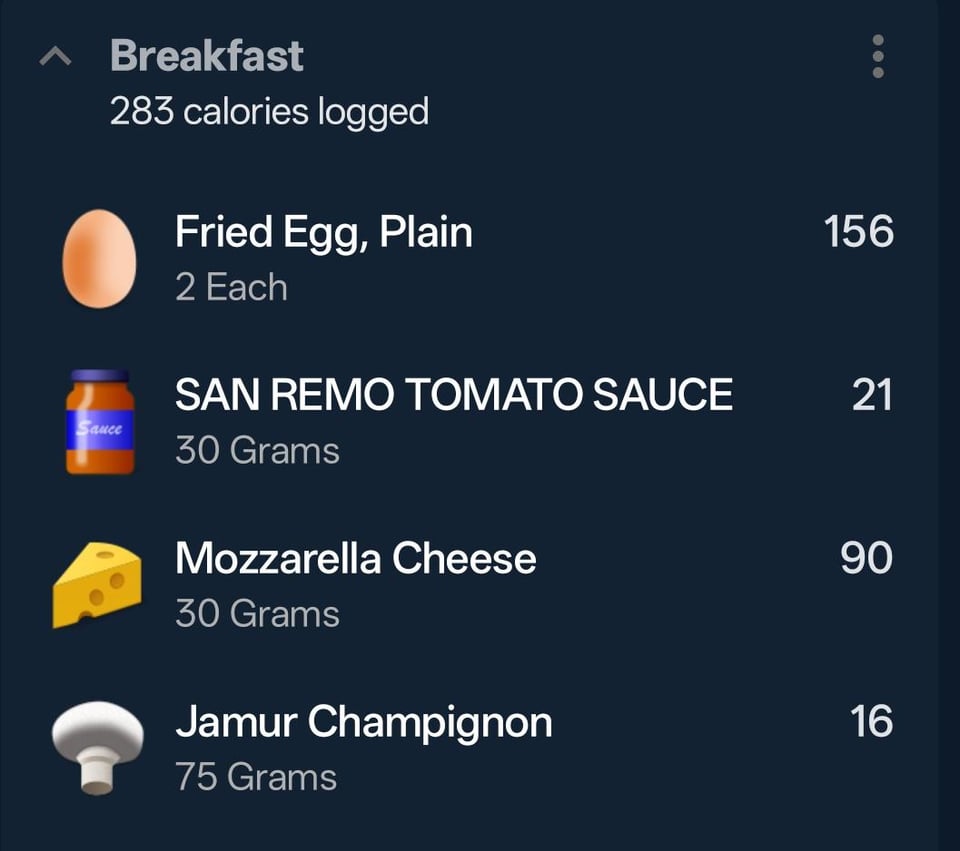Click the Breakfast header title
960x851 pixels.
207,56
